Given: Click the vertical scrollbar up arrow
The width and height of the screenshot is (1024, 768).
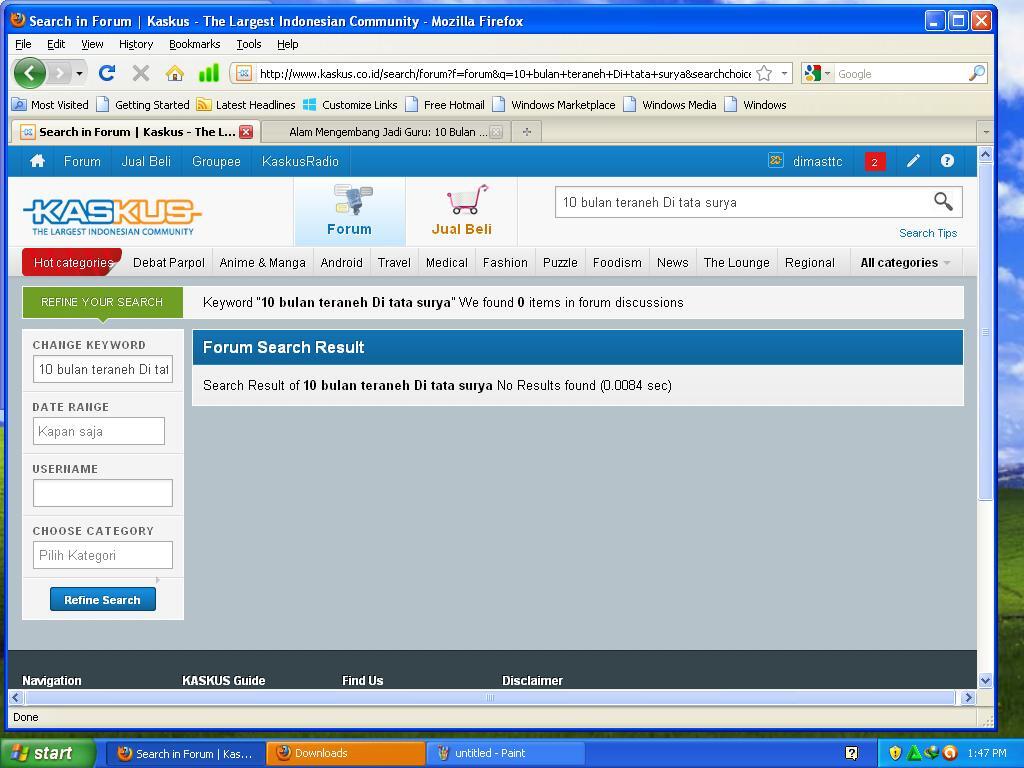Looking at the screenshot, I should tap(985, 154).
